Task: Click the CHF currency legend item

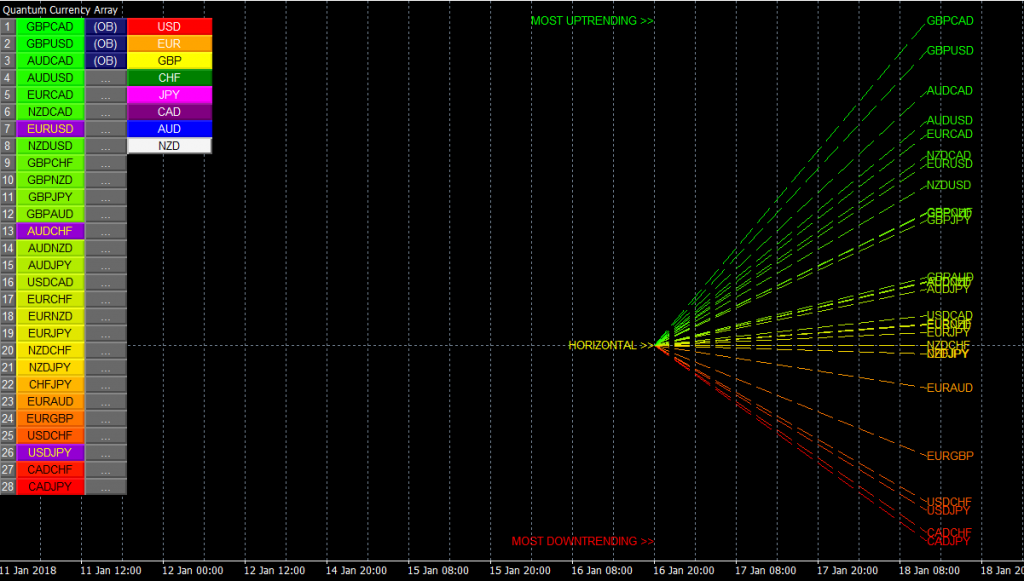Action: (168, 77)
